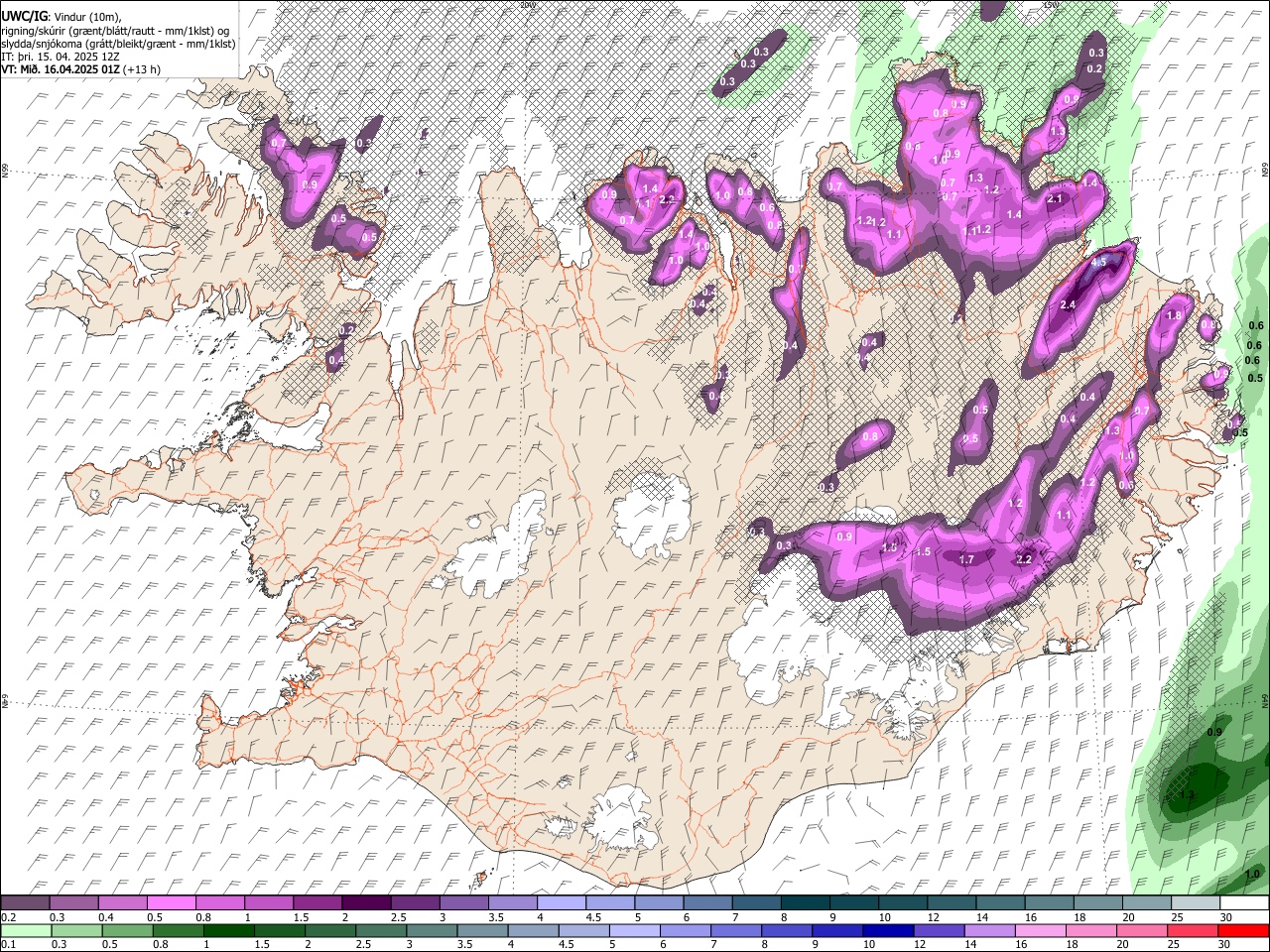Click the 1.7 snowfall value in the southern band
Viewport: 1270px width, 952px height.
pyautogui.click(x=967, y=559)
